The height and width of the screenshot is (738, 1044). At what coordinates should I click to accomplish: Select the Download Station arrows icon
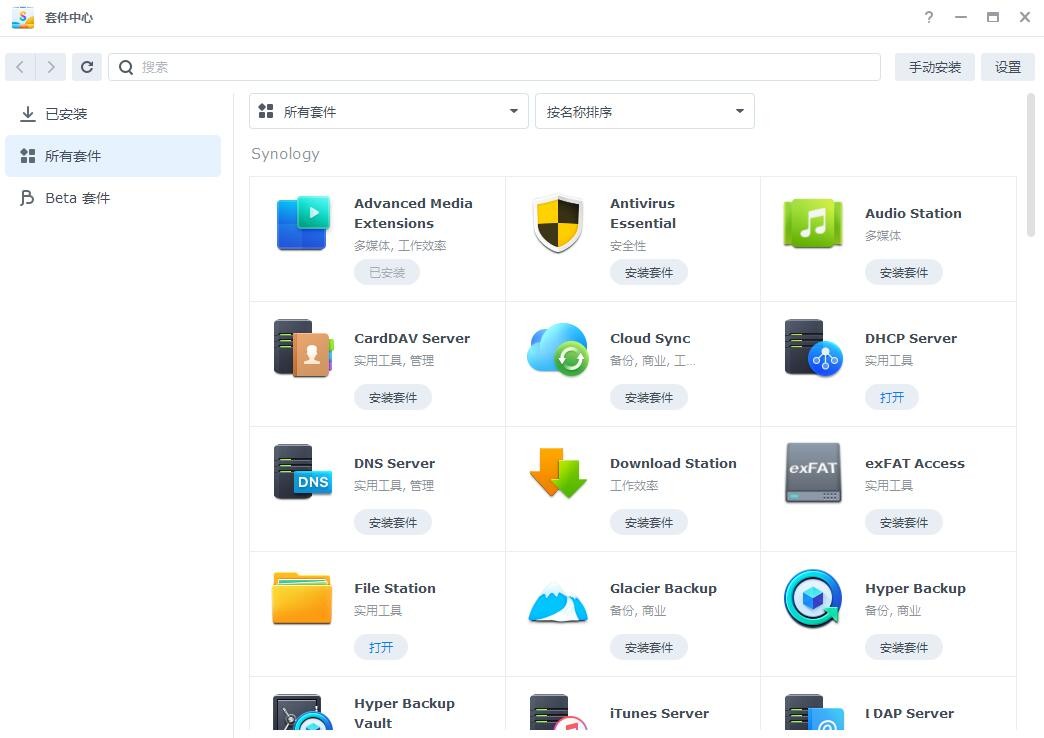557,473
